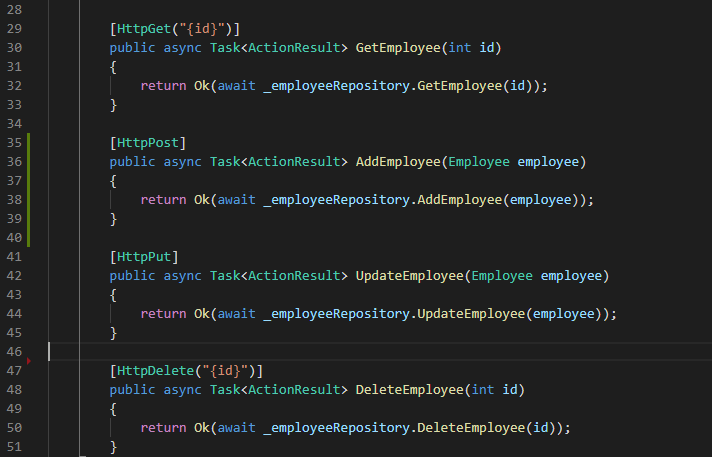Click line number 41 in the gutter
This screenshot has width=712, height=457.
point(14,257)
